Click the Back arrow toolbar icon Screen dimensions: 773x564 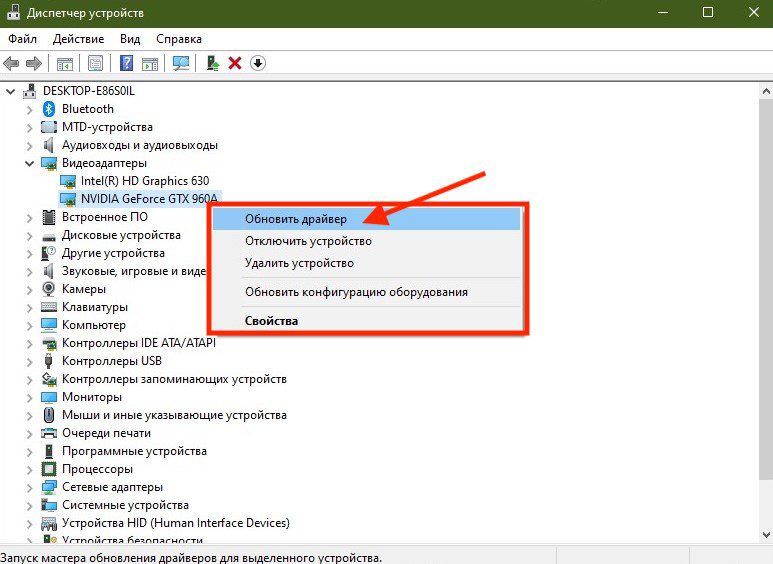[x=11, y=63]
